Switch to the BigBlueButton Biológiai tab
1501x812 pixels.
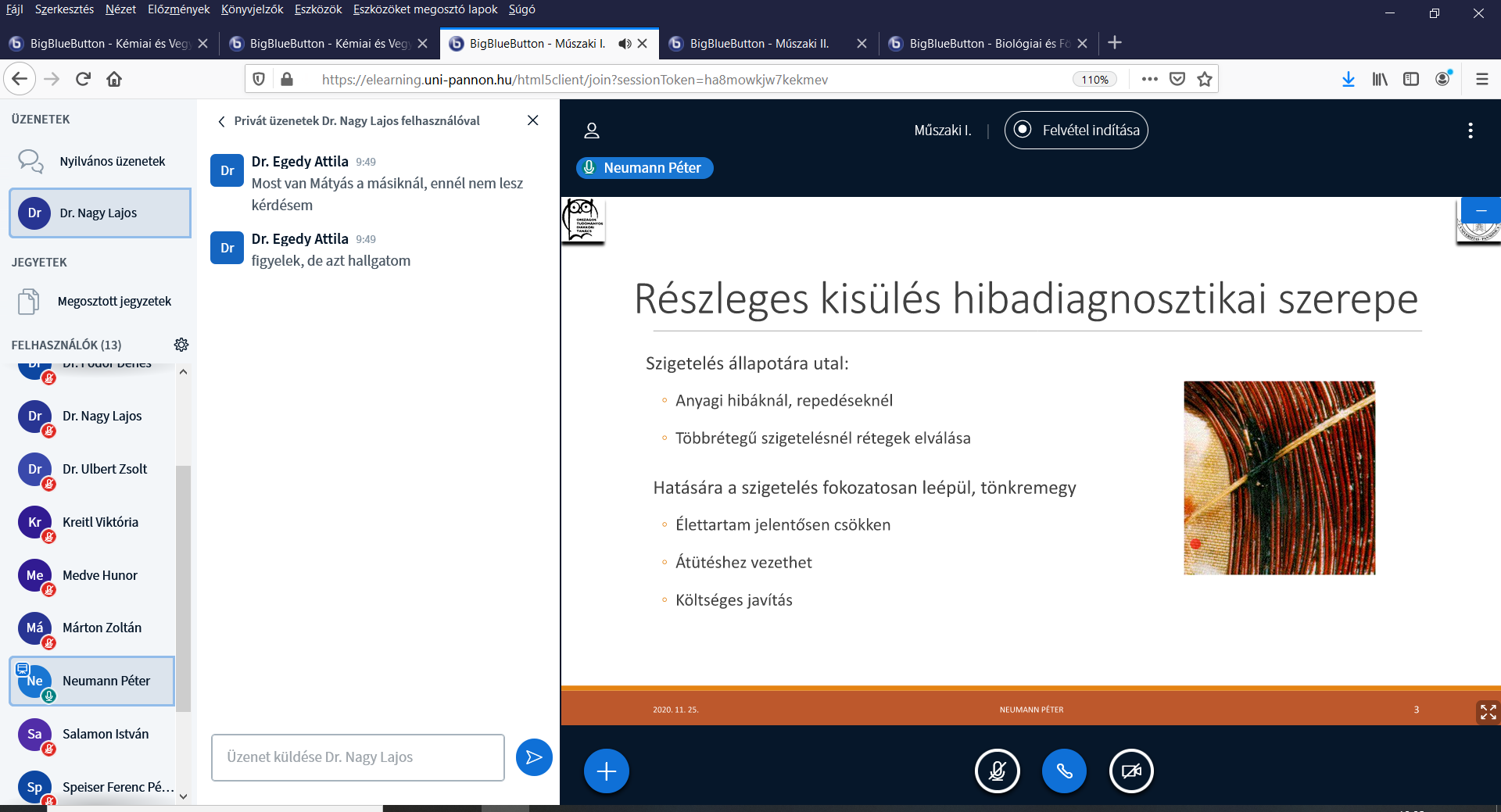988,44
